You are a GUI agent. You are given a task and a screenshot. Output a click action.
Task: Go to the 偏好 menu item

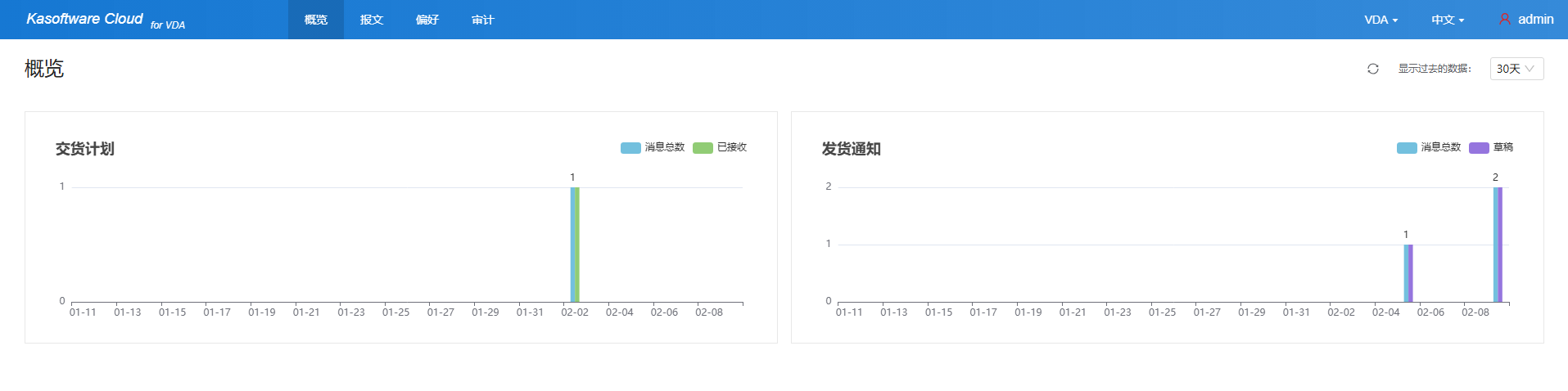tap(427, 20)
